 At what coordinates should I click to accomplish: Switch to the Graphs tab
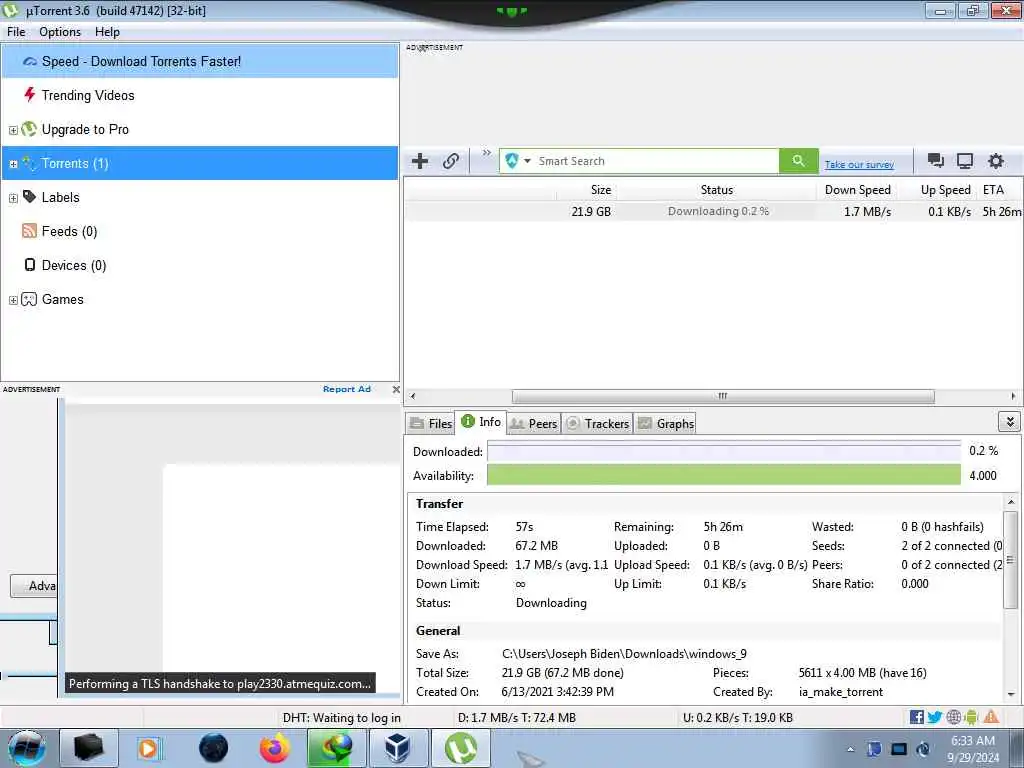(665, 423)
